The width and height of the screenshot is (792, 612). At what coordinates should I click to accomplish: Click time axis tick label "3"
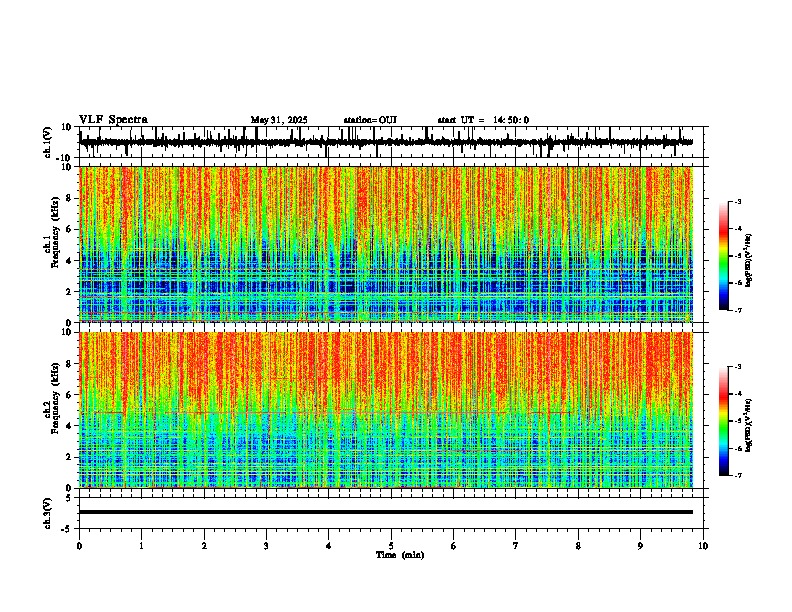pyautogui.click(x=266, y=546)
